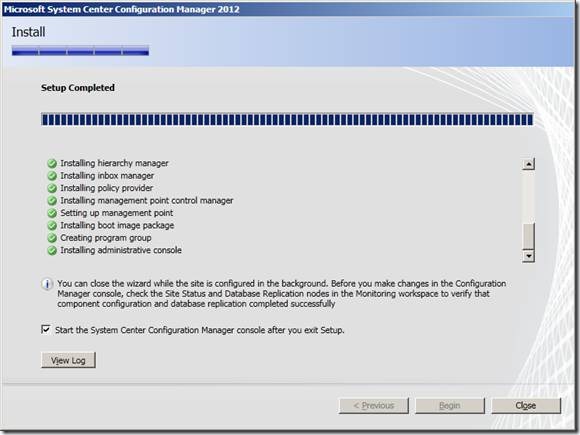Viewport: 580px width, 435px height.
Task: Click the green check beside Installing administrative console
Action: [52, 250]
